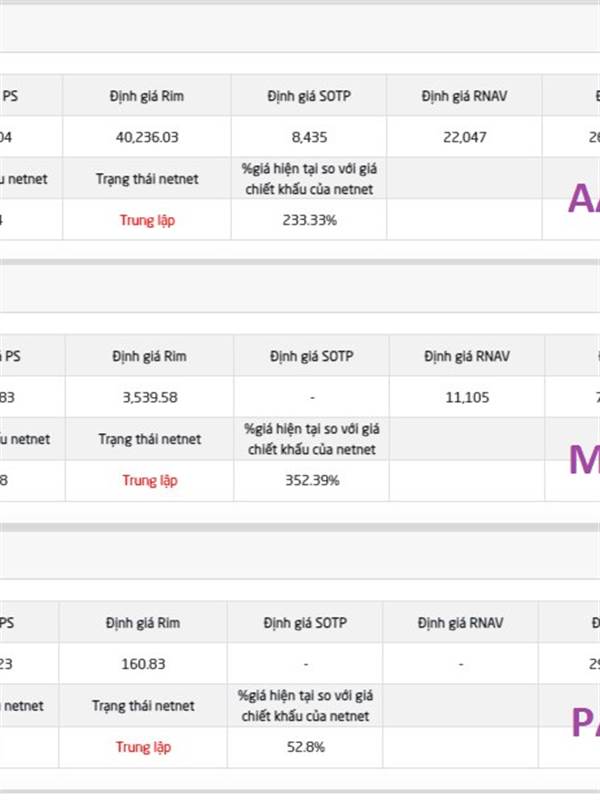600x800 pixels.
Task: Click Định giá Rim header above 3,539.58
Action: point(149,356)
